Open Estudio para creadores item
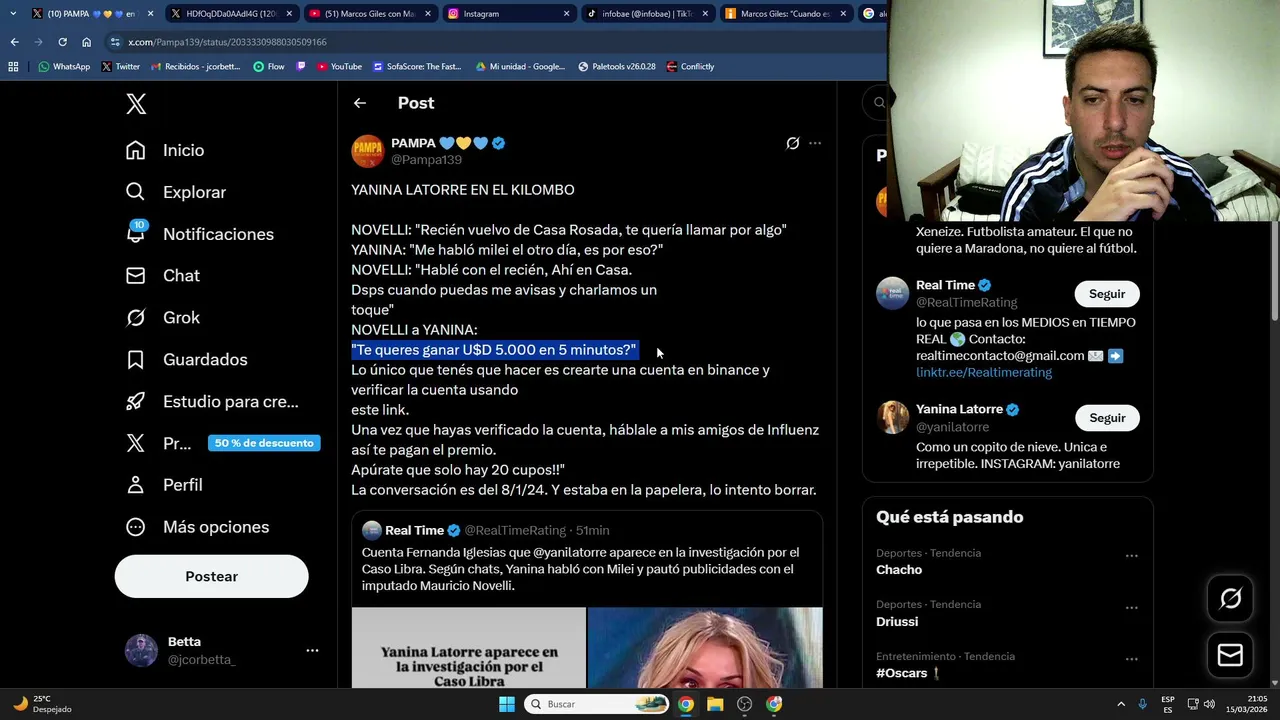This screenshot has width=1280, height=720. click(x=212, y=401)
